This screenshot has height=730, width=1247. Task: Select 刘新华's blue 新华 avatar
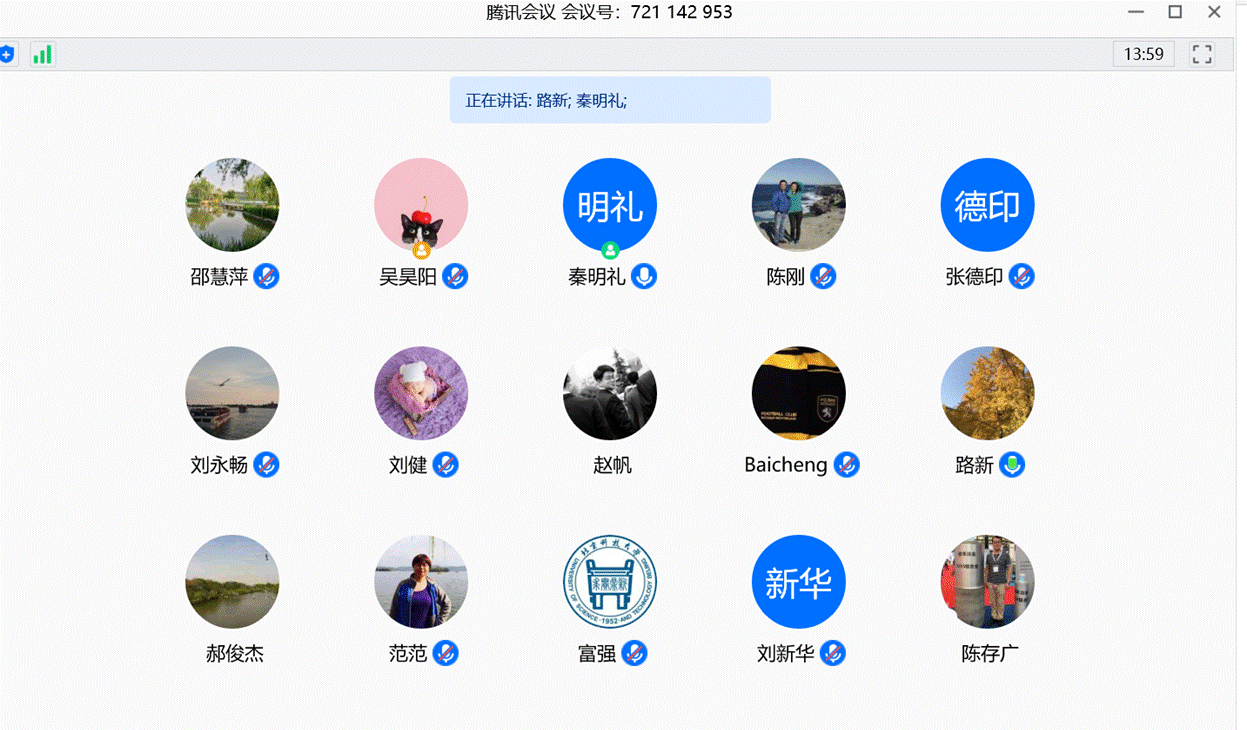(798, 582)
